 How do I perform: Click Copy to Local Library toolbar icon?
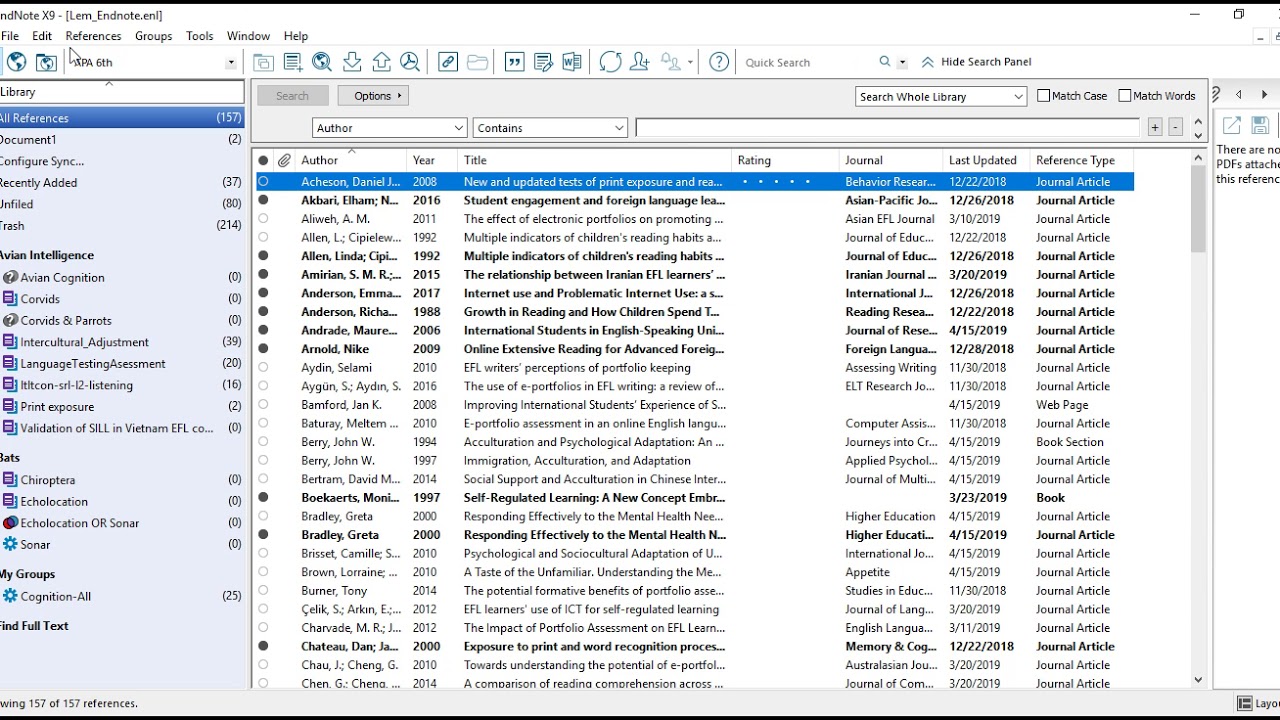(263, 62)
